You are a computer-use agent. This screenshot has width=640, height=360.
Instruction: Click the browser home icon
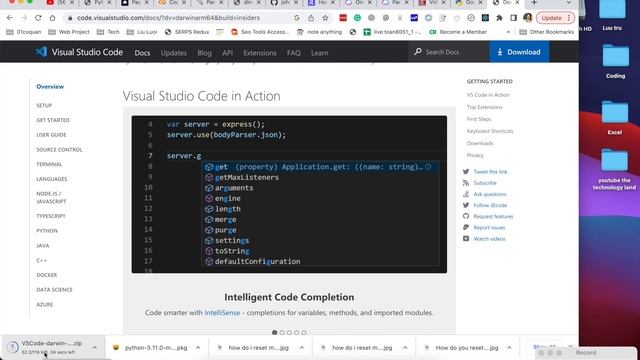pyautogui.click(x=52, y=18)
